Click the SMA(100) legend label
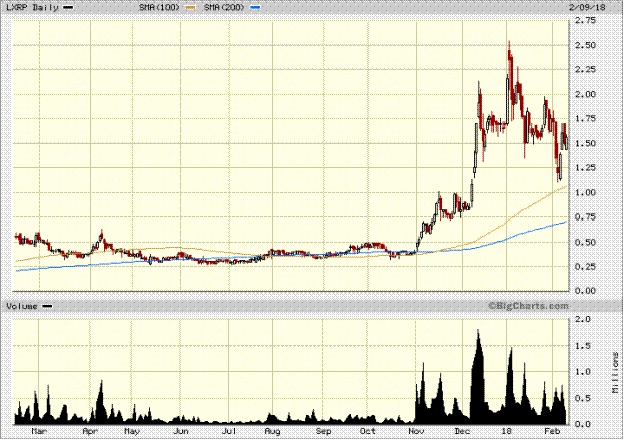 pyautogui.click(x=159, y=7)
